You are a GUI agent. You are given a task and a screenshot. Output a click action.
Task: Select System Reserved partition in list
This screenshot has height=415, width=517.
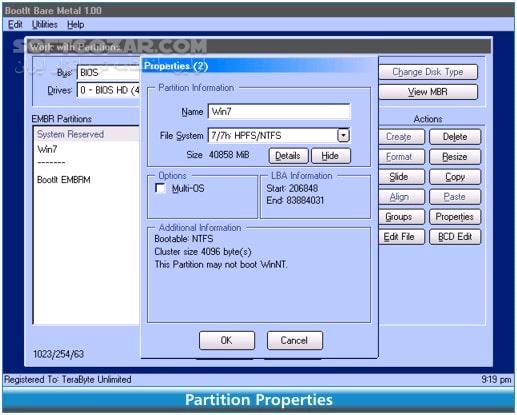coord(86,134)
